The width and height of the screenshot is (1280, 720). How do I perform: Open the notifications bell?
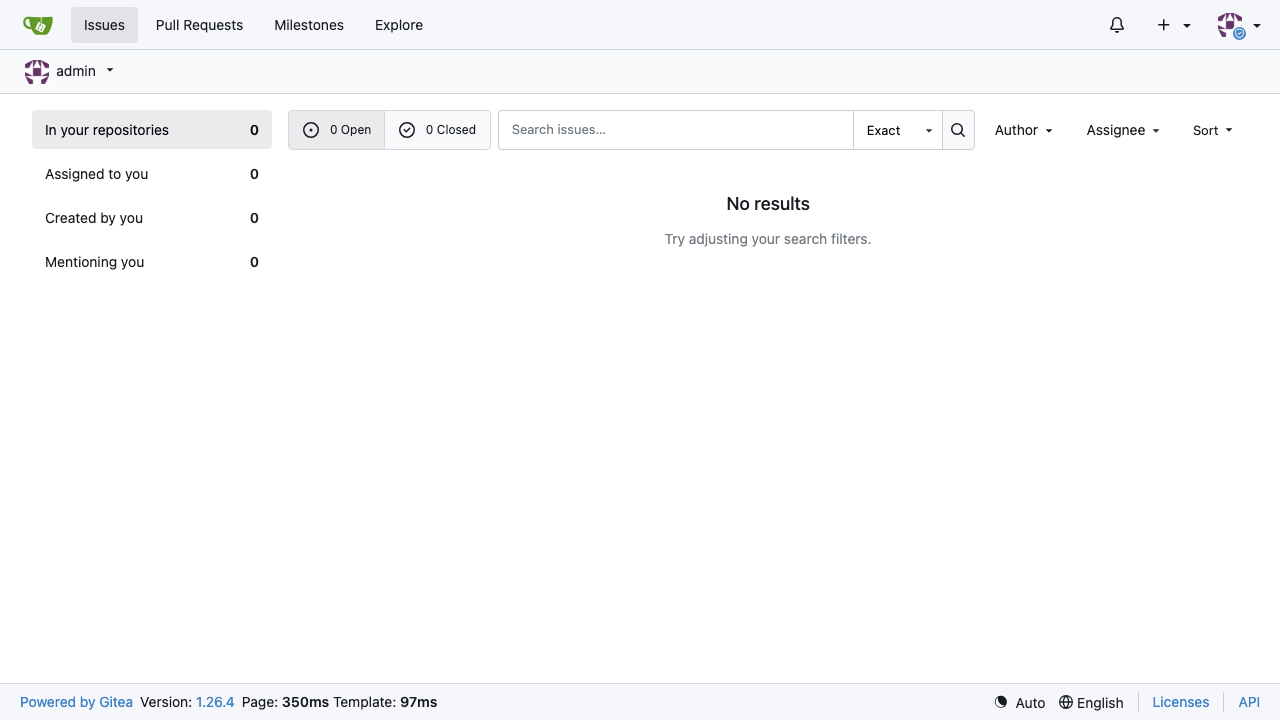(x=1117, y=25)
